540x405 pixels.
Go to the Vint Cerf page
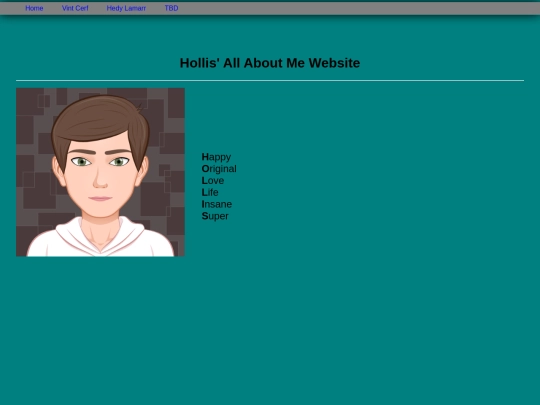75,8
